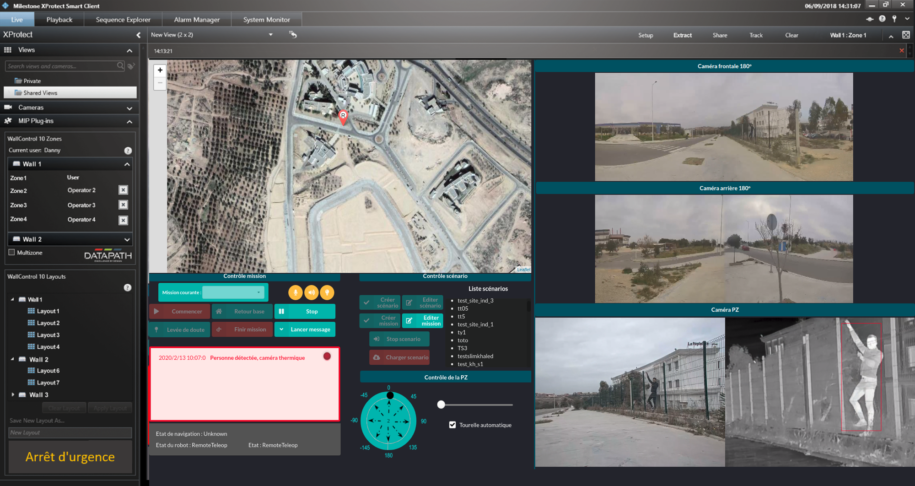Zoom in on the map with plus button
This screenshot has height=486, width=915.
tap(160, 71)
